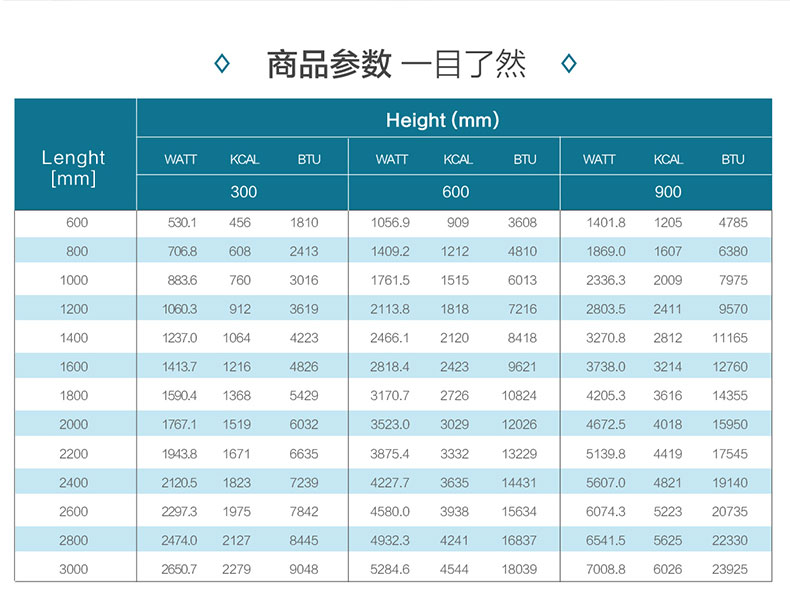The width and height of the screenshot is (790, 606).
Task: Click BTU value '23925'
Action: 730,569
